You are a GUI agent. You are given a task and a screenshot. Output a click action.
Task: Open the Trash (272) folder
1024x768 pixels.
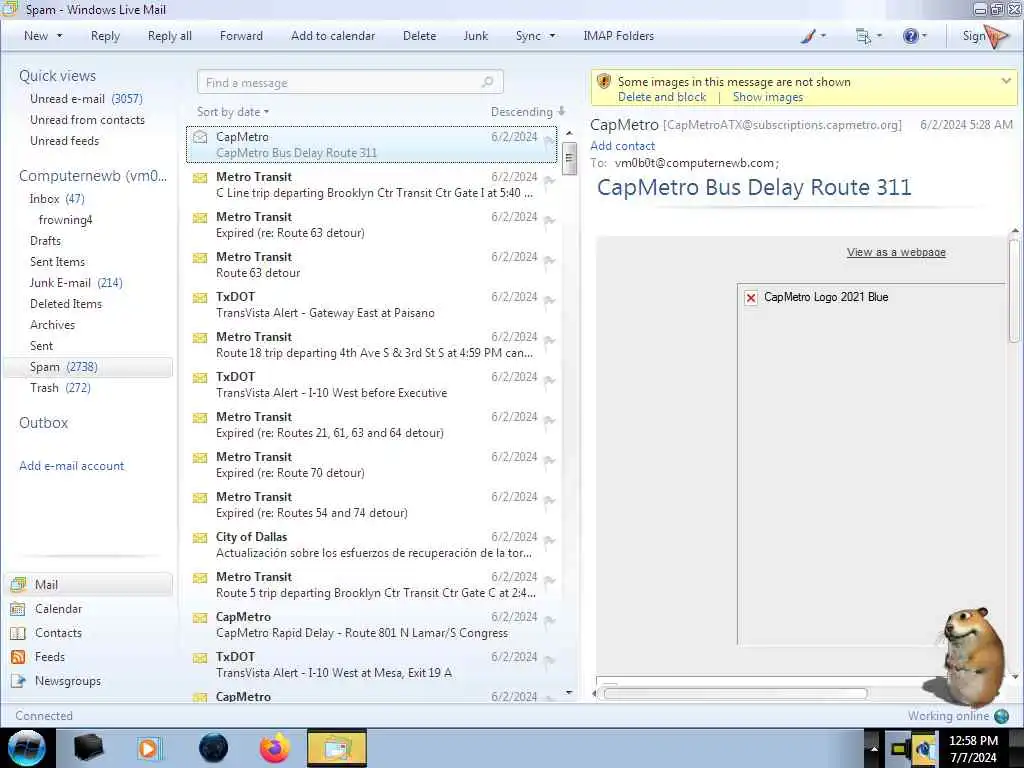60,388
